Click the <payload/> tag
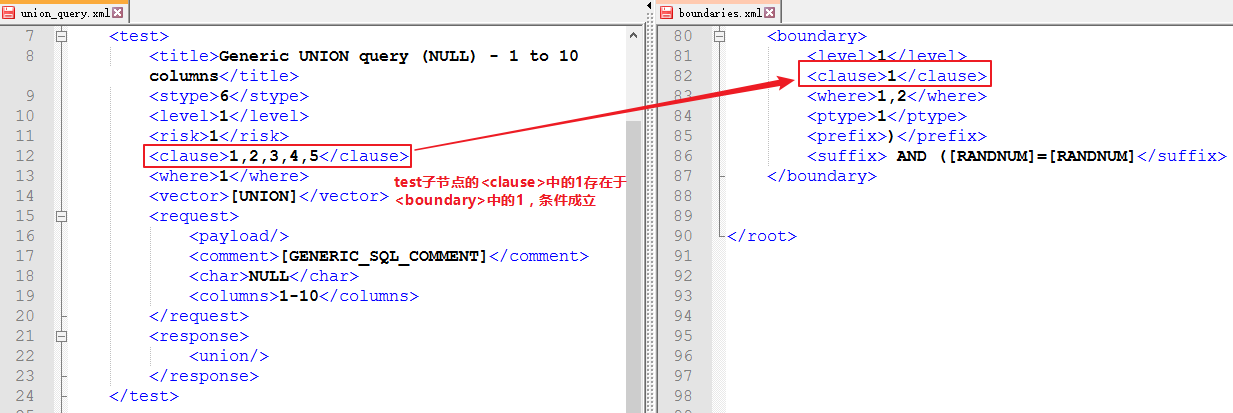 (x=239, y=236)
